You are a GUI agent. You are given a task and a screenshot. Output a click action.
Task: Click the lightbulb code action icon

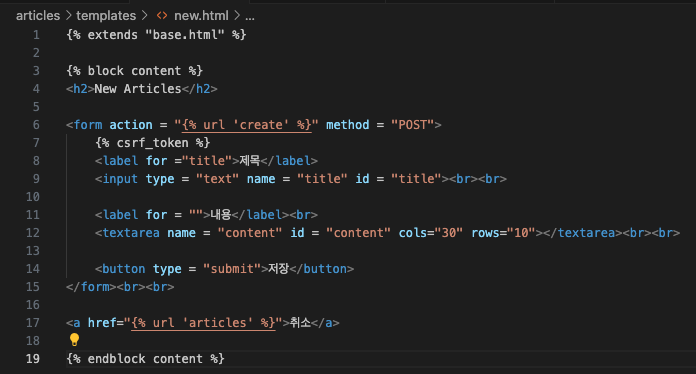(x=74, y=340)
